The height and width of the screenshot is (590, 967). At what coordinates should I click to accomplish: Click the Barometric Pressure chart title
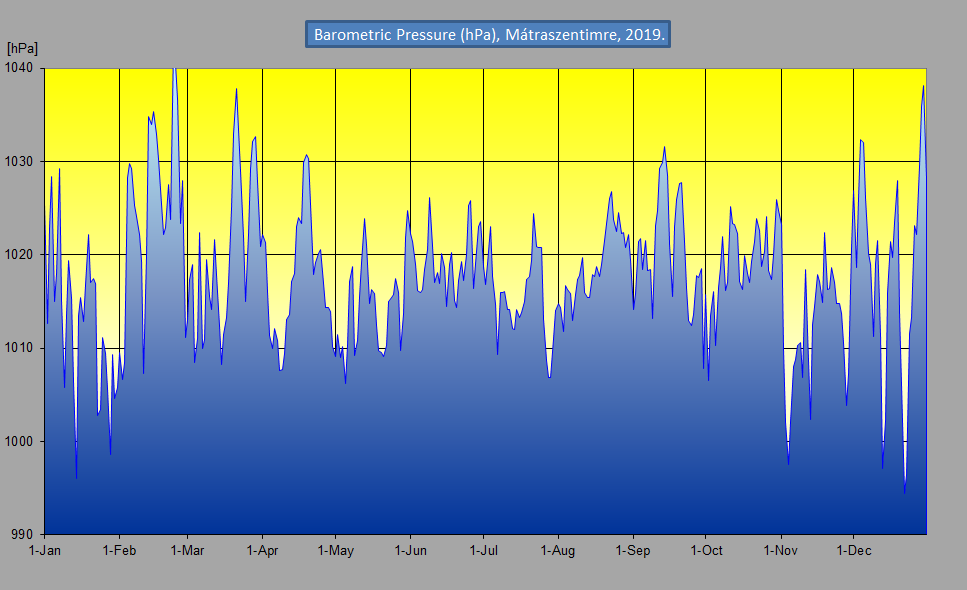(x=488, y=34)
